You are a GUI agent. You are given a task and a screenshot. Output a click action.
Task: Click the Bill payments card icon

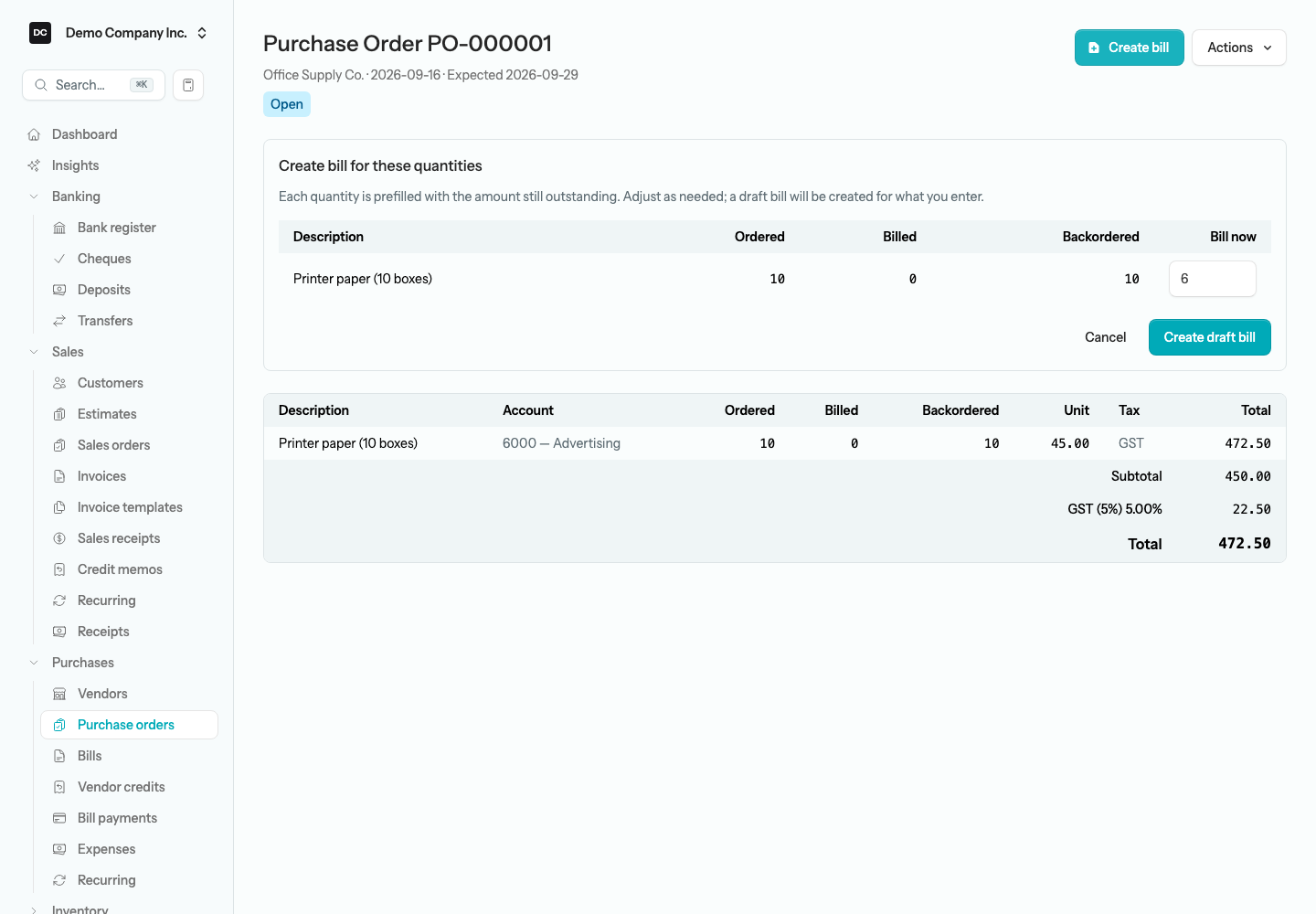tap(59, 818)
